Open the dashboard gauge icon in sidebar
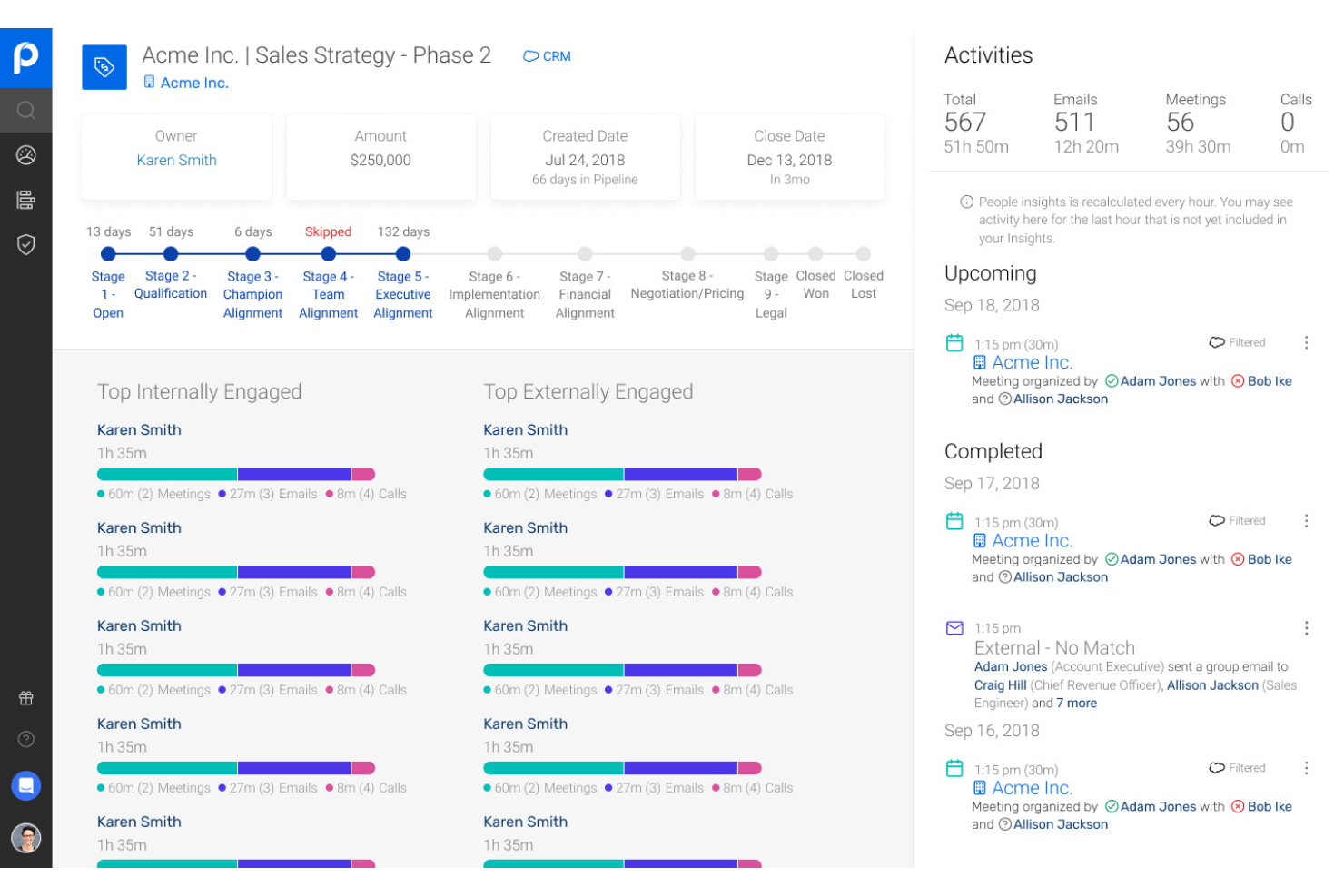This screenshot has width=1344, height=896. pyautogui.click(x=25, y=155)
